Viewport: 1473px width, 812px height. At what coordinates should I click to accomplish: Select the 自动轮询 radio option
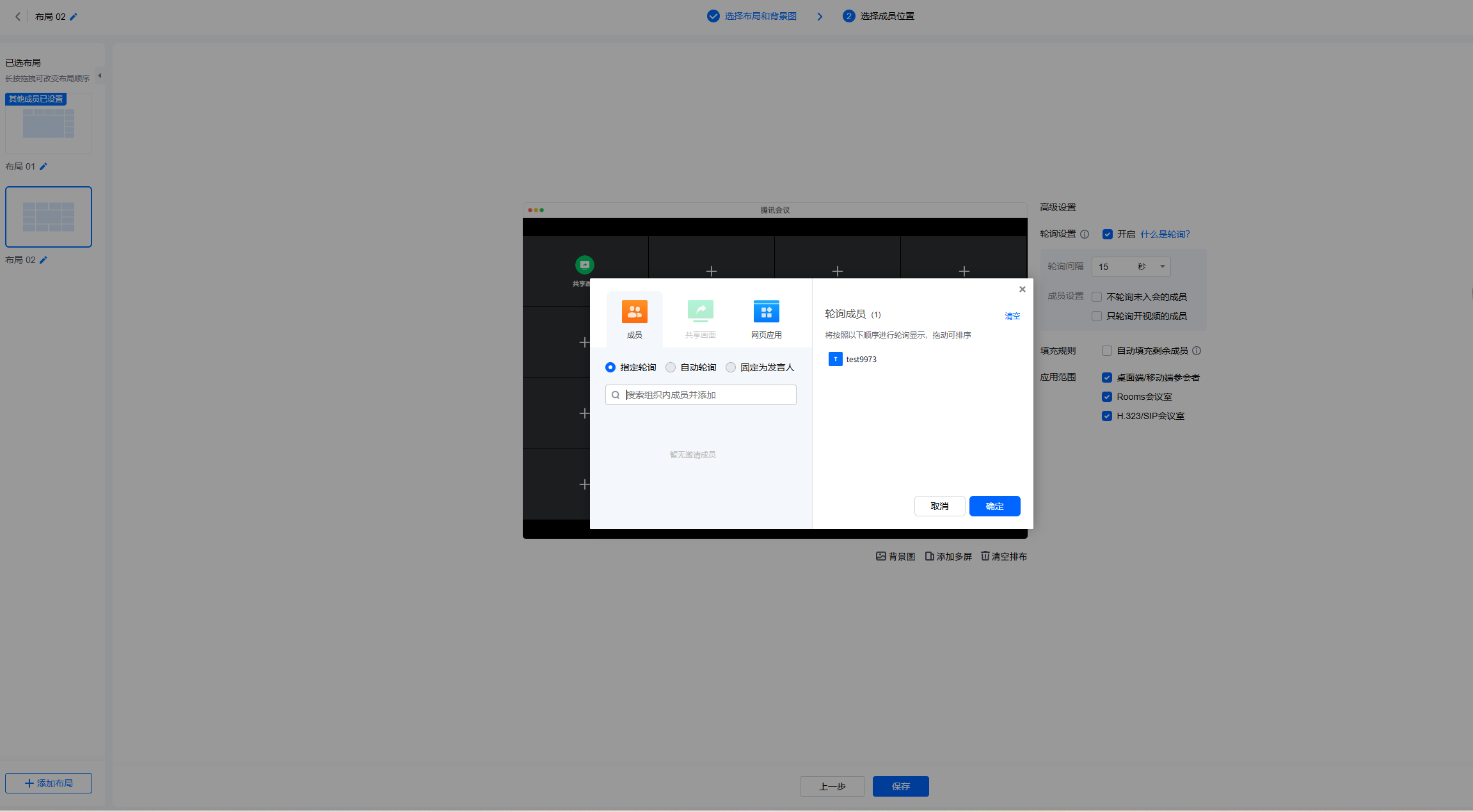click(x=671, y=367)
